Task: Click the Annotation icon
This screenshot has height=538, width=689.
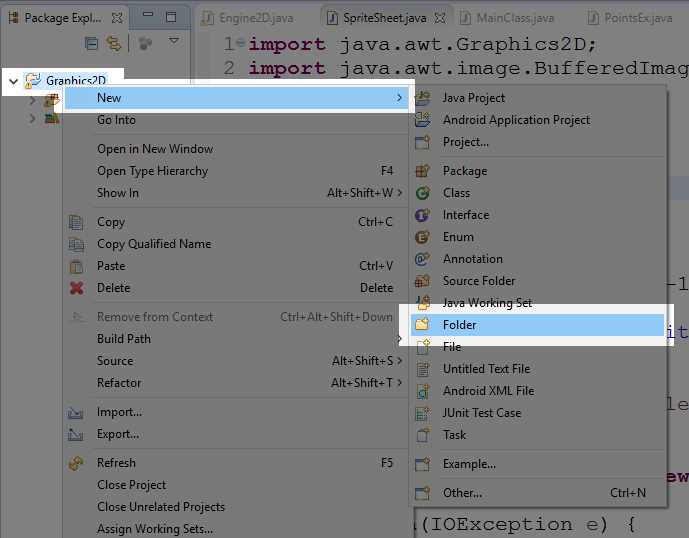Action: tap(423, 259)
